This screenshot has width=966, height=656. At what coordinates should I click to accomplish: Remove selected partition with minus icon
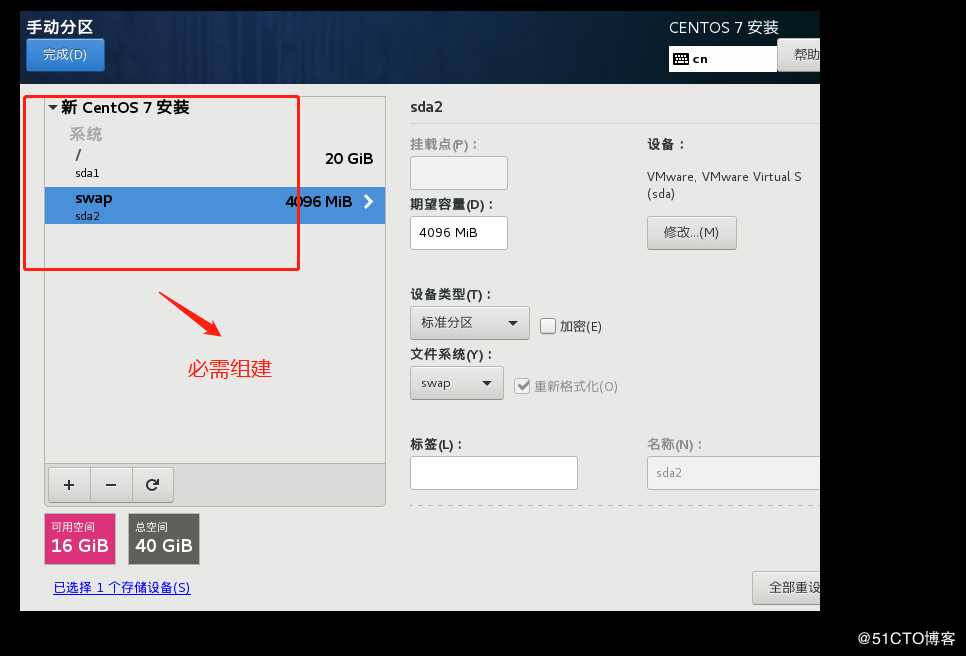(x=111, y=485)
